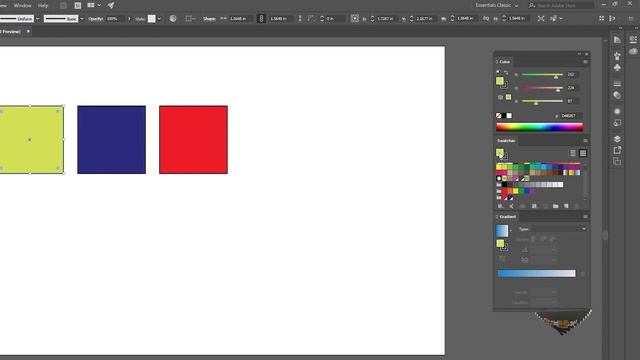This screenshot has width=640, height=360.
Task: Open the Brush Definition Basic dropdown
Action: coord(82,19)
